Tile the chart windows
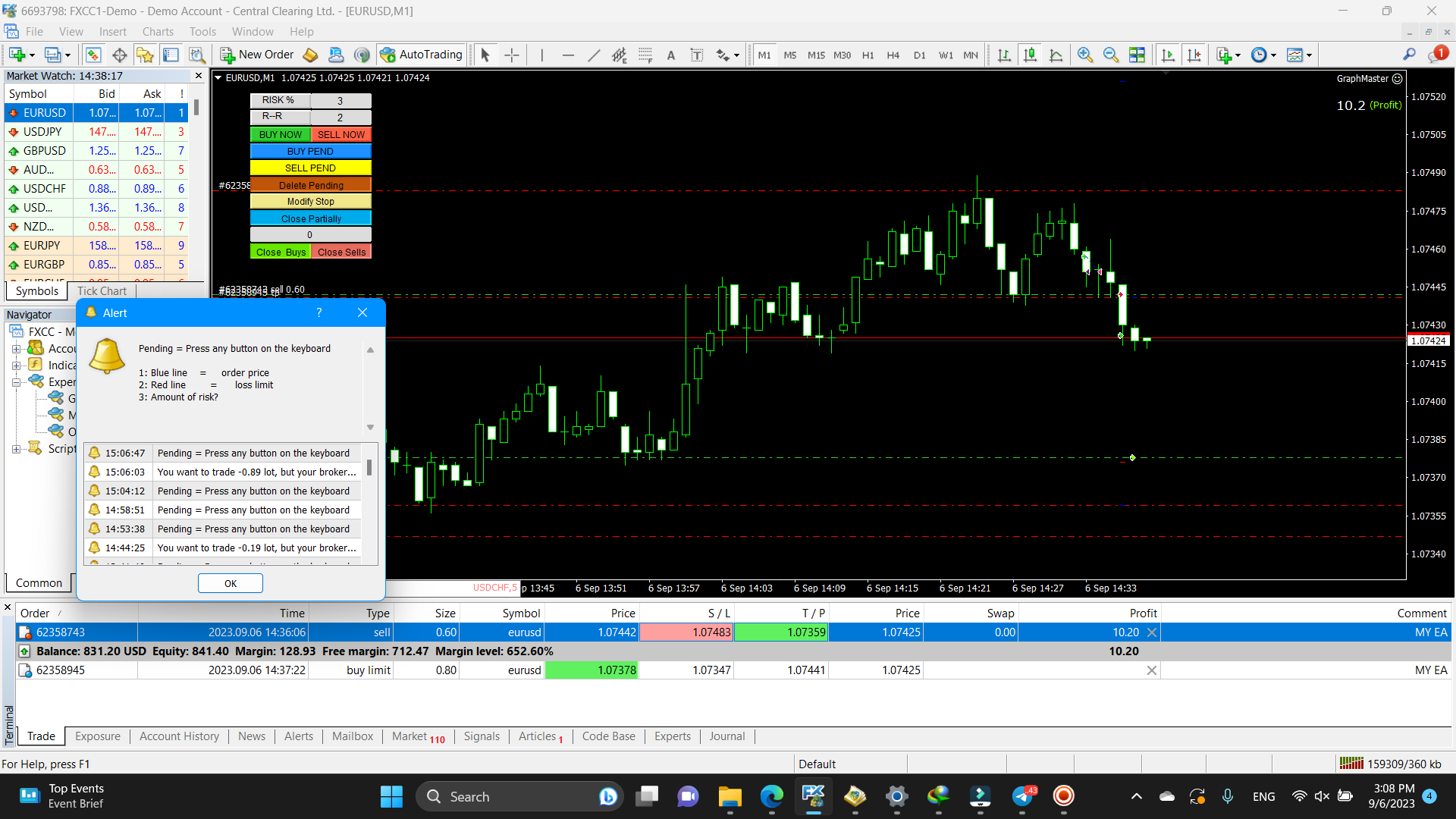Image resolution: width=1456 pixels, height=819 pixels. [1138, 55]
